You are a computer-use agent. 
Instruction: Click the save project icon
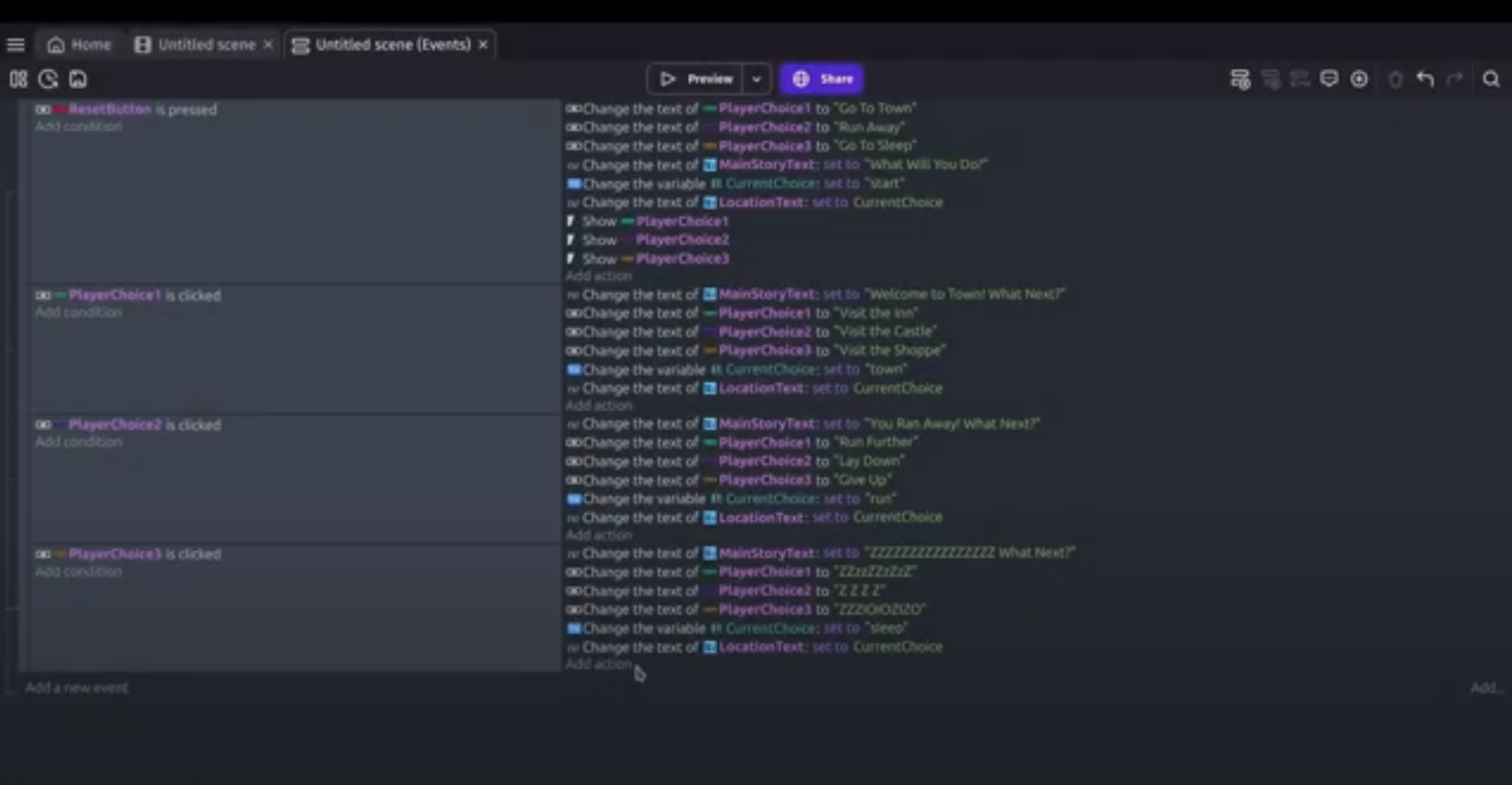coord(78,79)
